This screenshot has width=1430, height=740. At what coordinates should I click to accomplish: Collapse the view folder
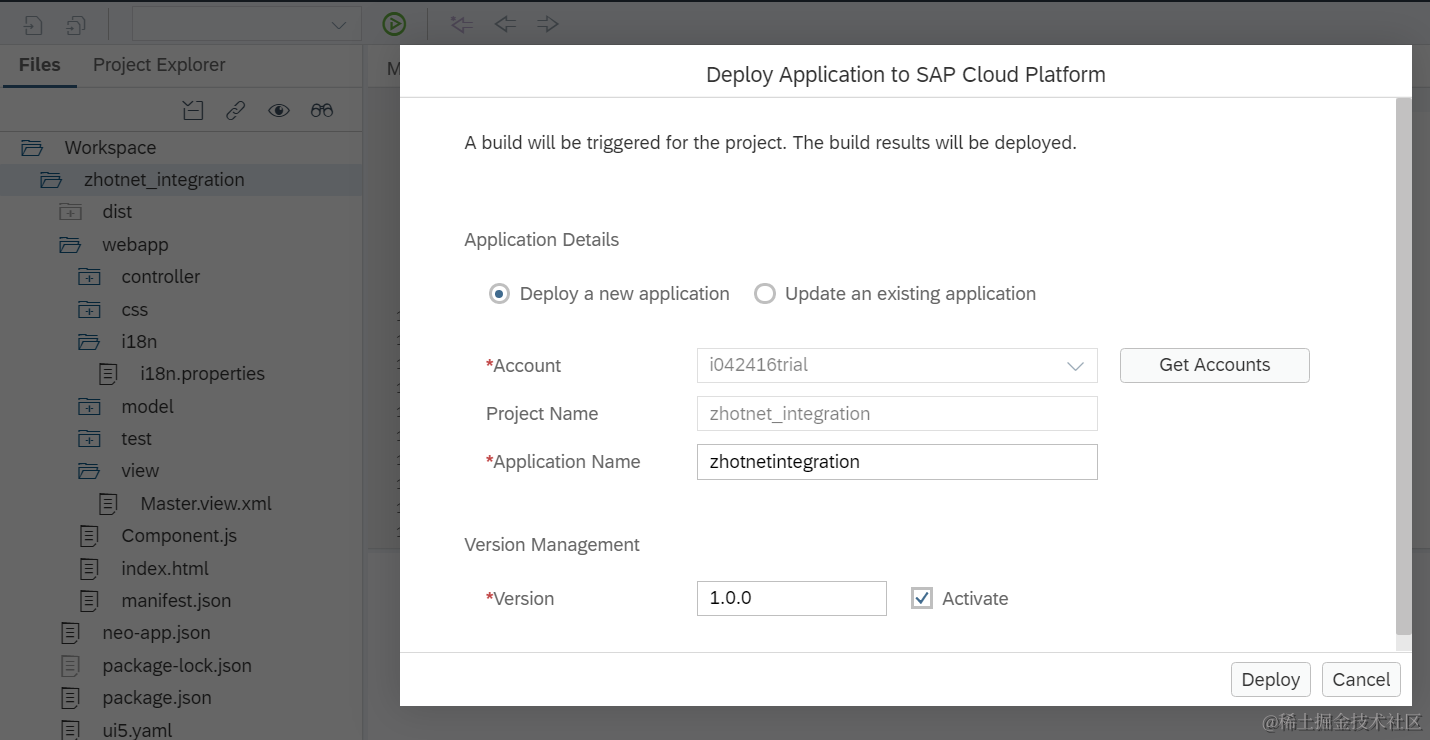pos(89,471)
